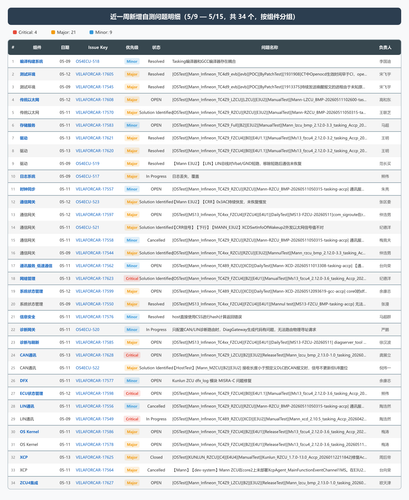Open issue link VELAFORCAR-17586

point(95,432)
